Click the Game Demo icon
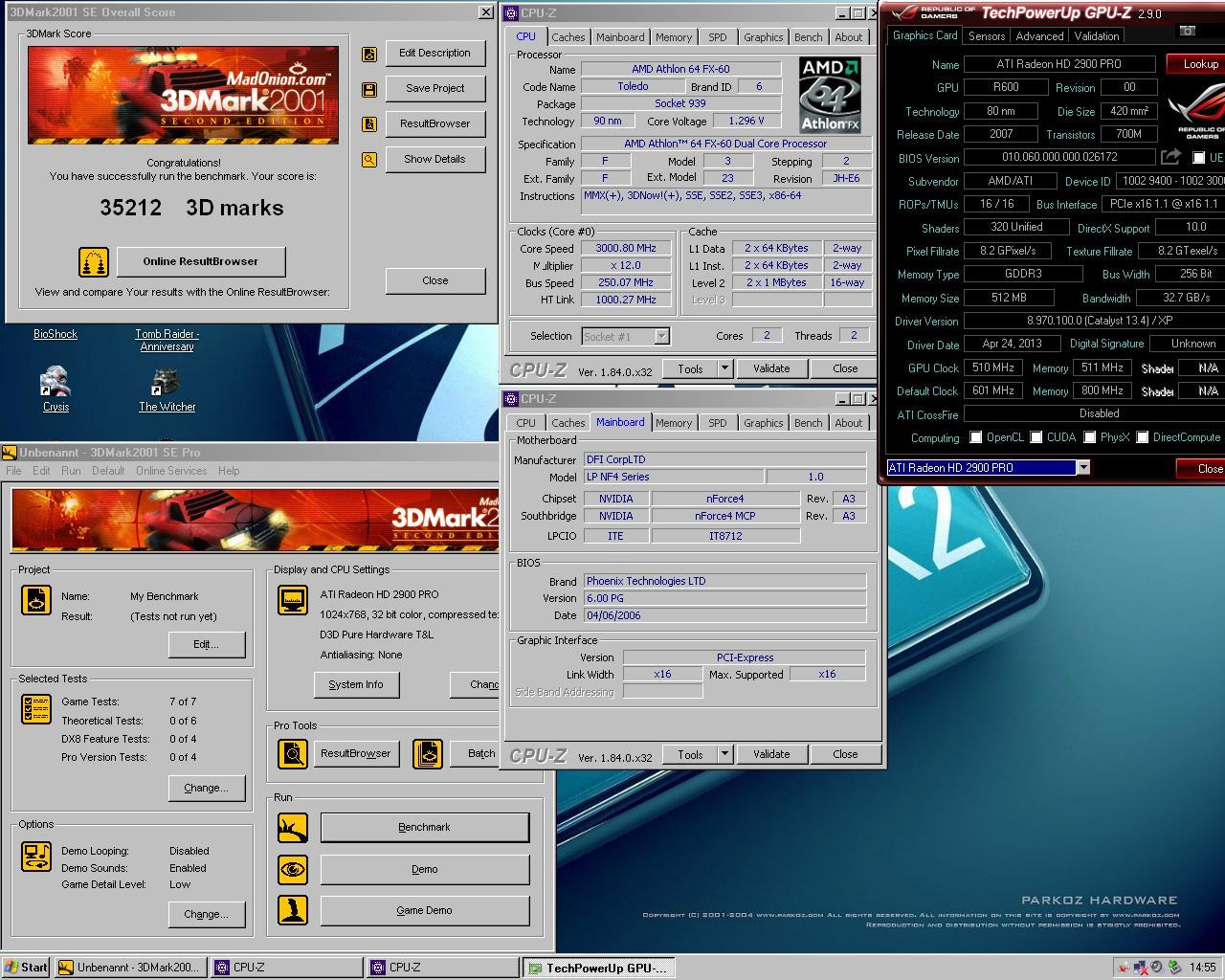1225x980 pixels. pos(293,910)
